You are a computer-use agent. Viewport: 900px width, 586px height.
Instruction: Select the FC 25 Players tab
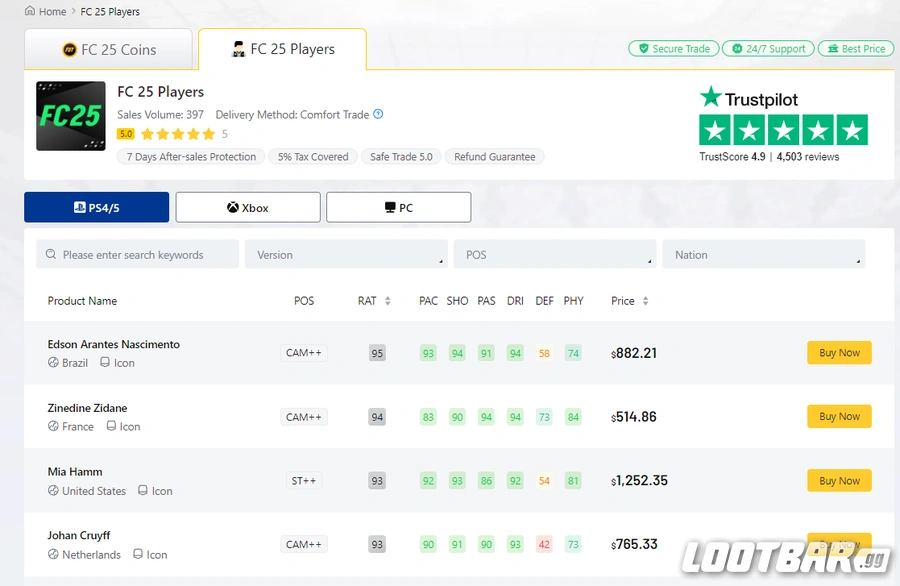[282, 49]
